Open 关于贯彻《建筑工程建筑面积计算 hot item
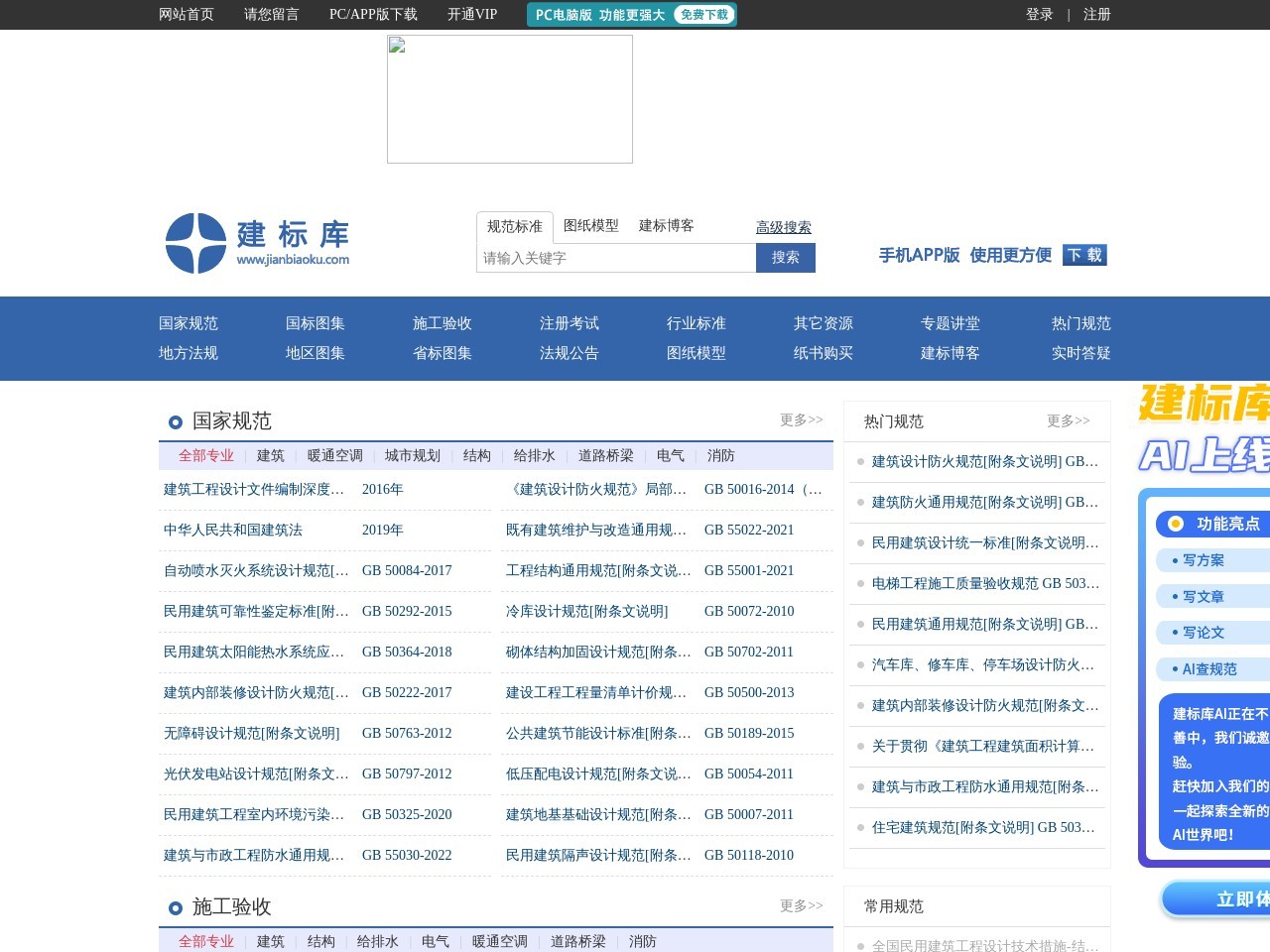The width and height of the screenshot is (1270, 952). click(983, 747)
